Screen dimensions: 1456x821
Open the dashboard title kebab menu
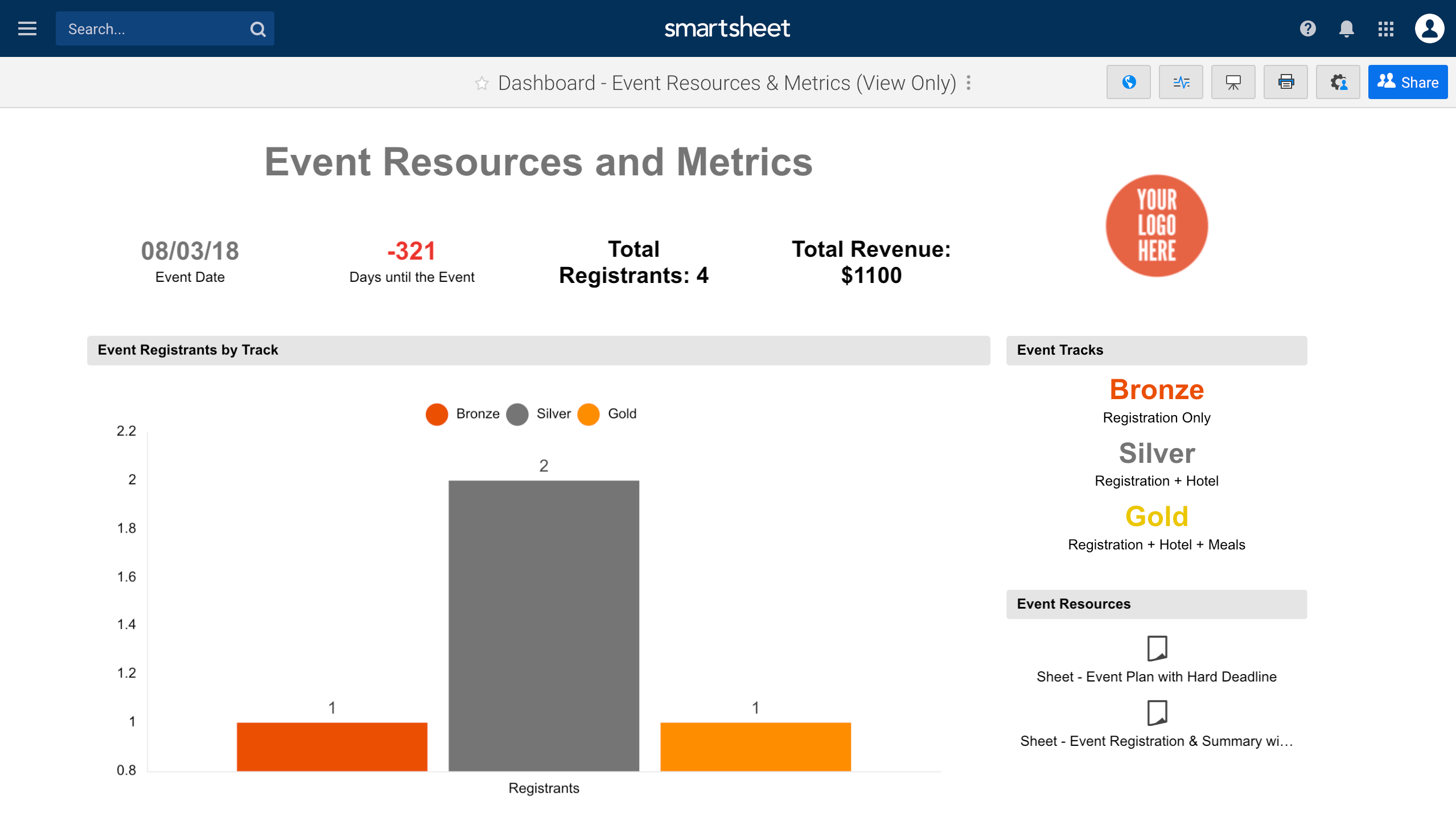point(968,83)
